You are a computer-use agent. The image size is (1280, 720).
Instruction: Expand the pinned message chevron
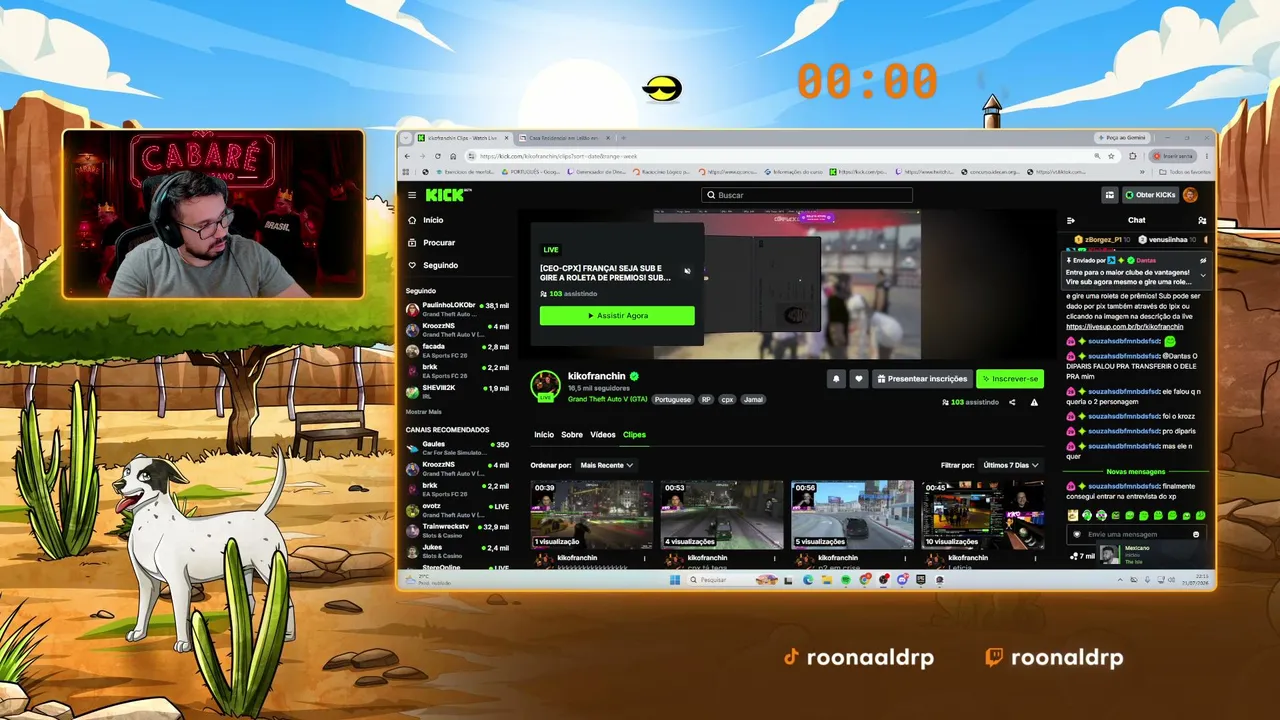[1203, 275]
